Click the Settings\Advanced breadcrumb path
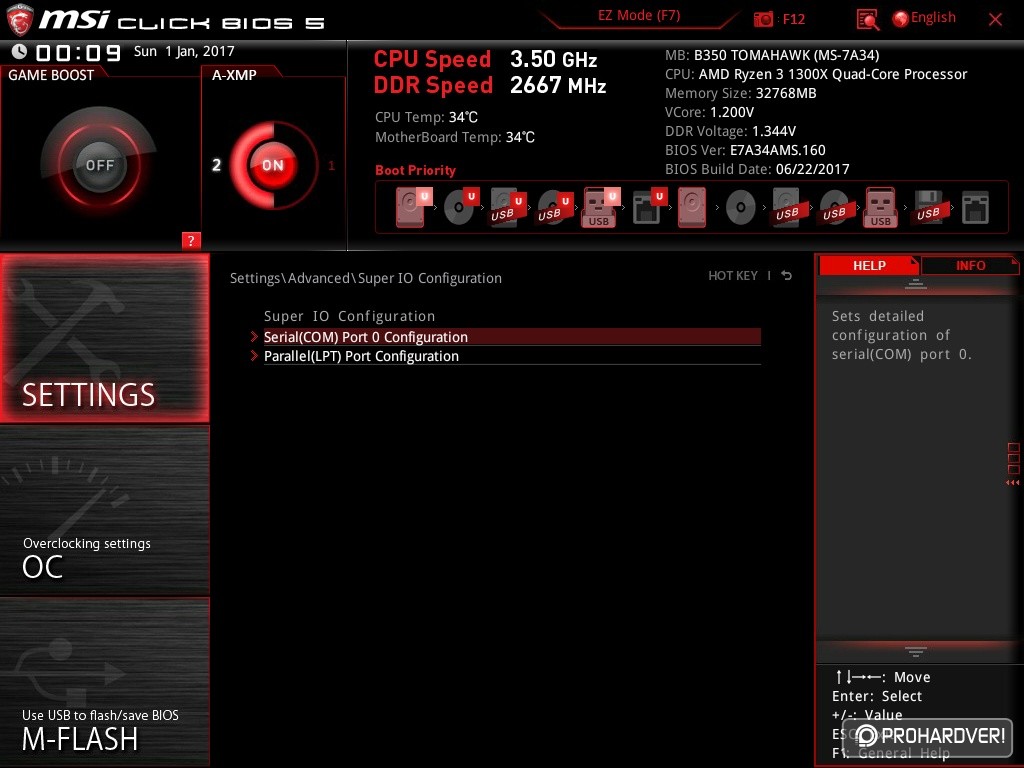The image size is (1024, 768). point(366,278)
